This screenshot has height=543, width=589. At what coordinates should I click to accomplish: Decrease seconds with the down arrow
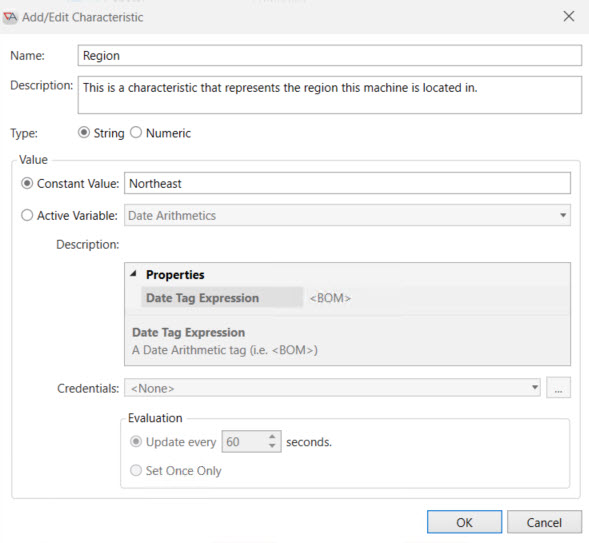(x=272, y=446)
